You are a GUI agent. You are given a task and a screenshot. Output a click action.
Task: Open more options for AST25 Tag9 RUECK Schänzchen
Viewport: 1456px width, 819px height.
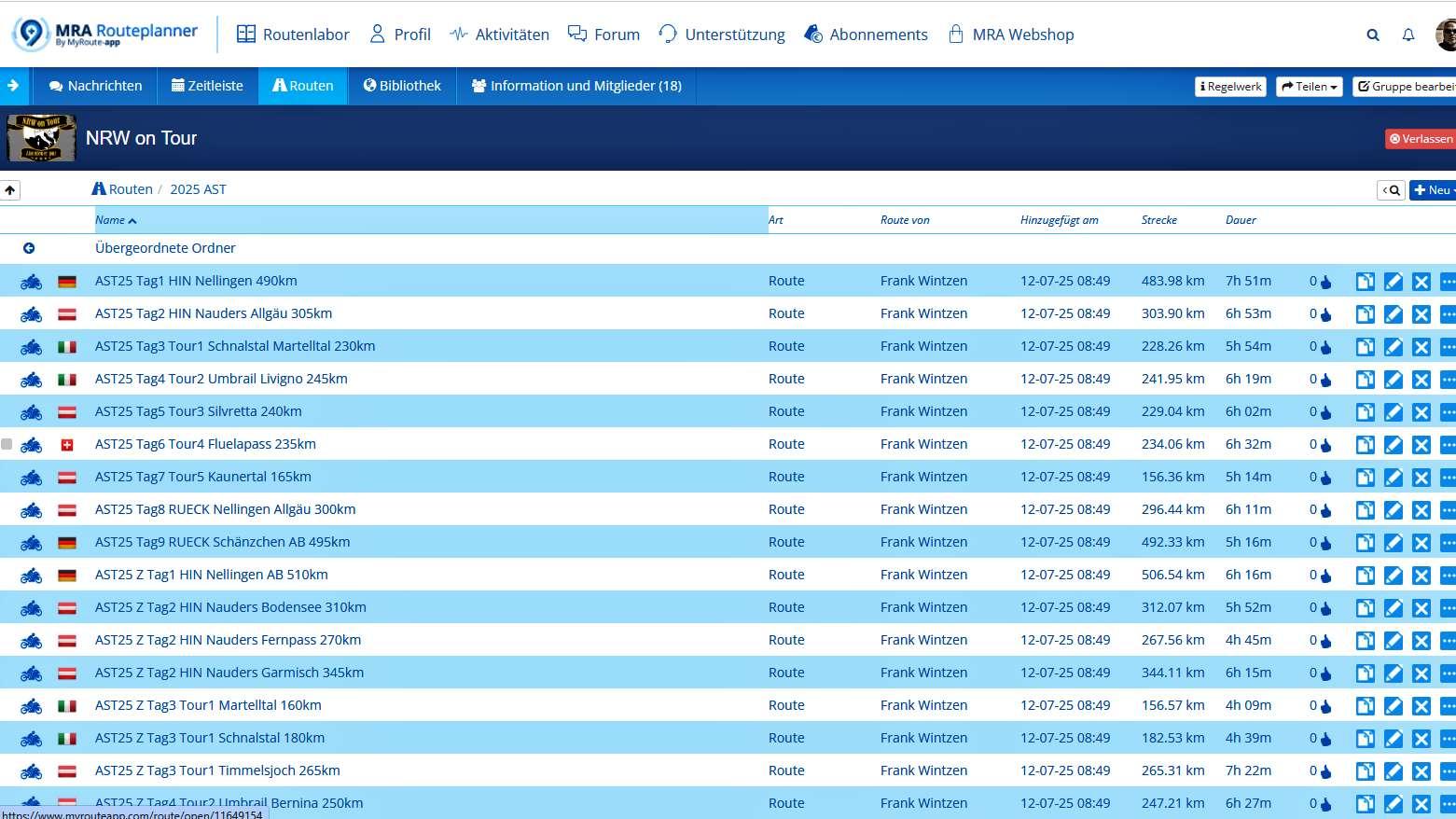tap(1447, 542)
